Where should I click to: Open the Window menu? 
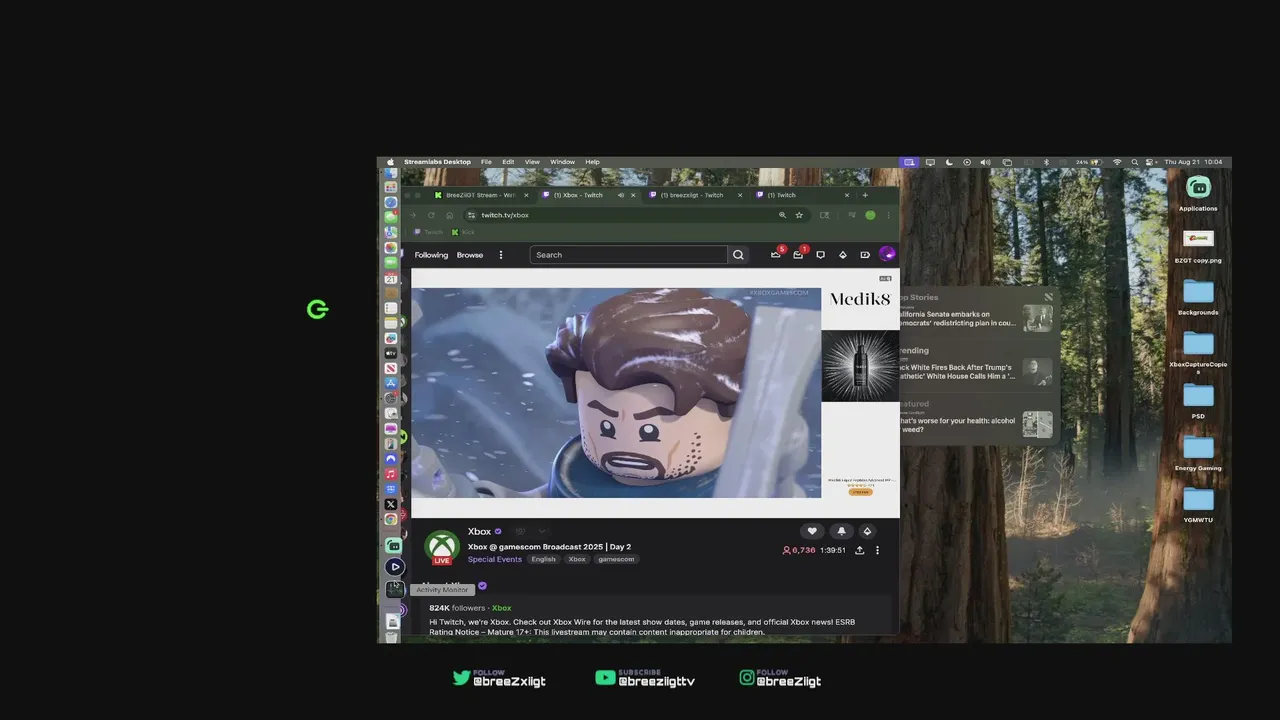click(x=562, y=162)
